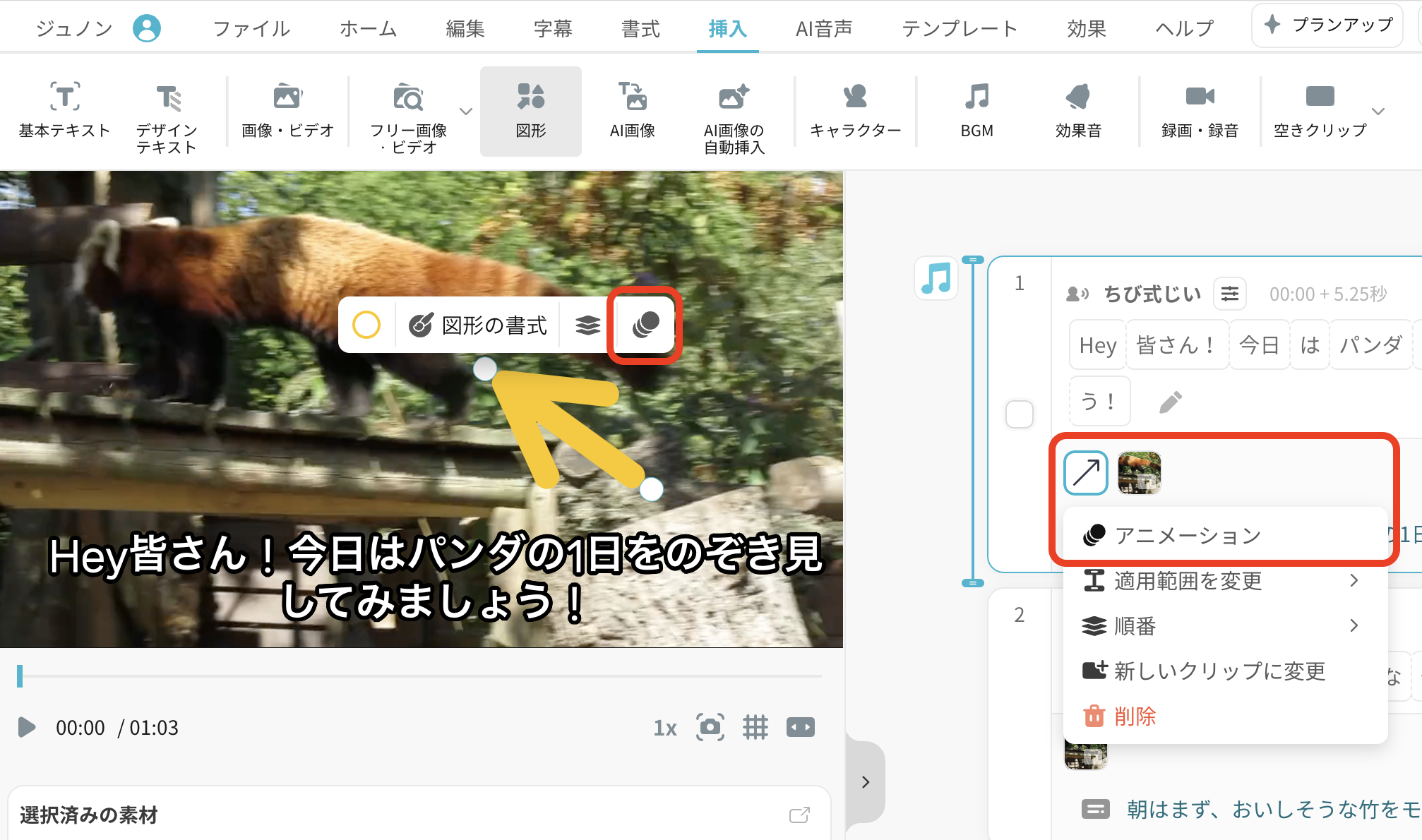This screenshot has width=1422, height=840.
Task: Click the word chip 'Hey'
Action: 1098,345
